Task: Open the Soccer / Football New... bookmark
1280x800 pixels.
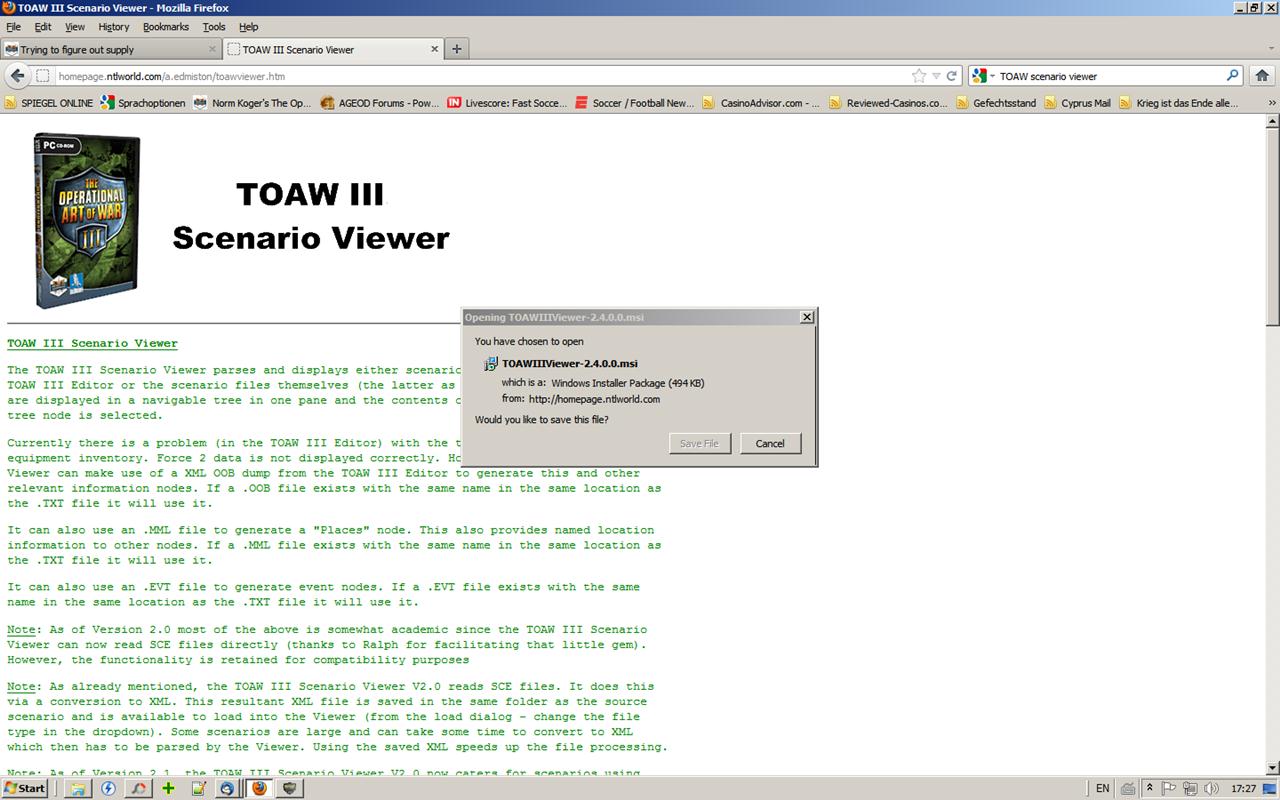Action: [x=635, y=103]
